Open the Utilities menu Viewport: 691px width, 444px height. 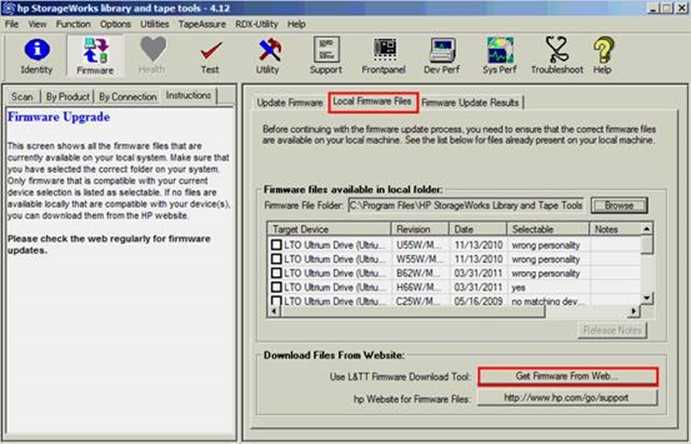pos(155,24)
